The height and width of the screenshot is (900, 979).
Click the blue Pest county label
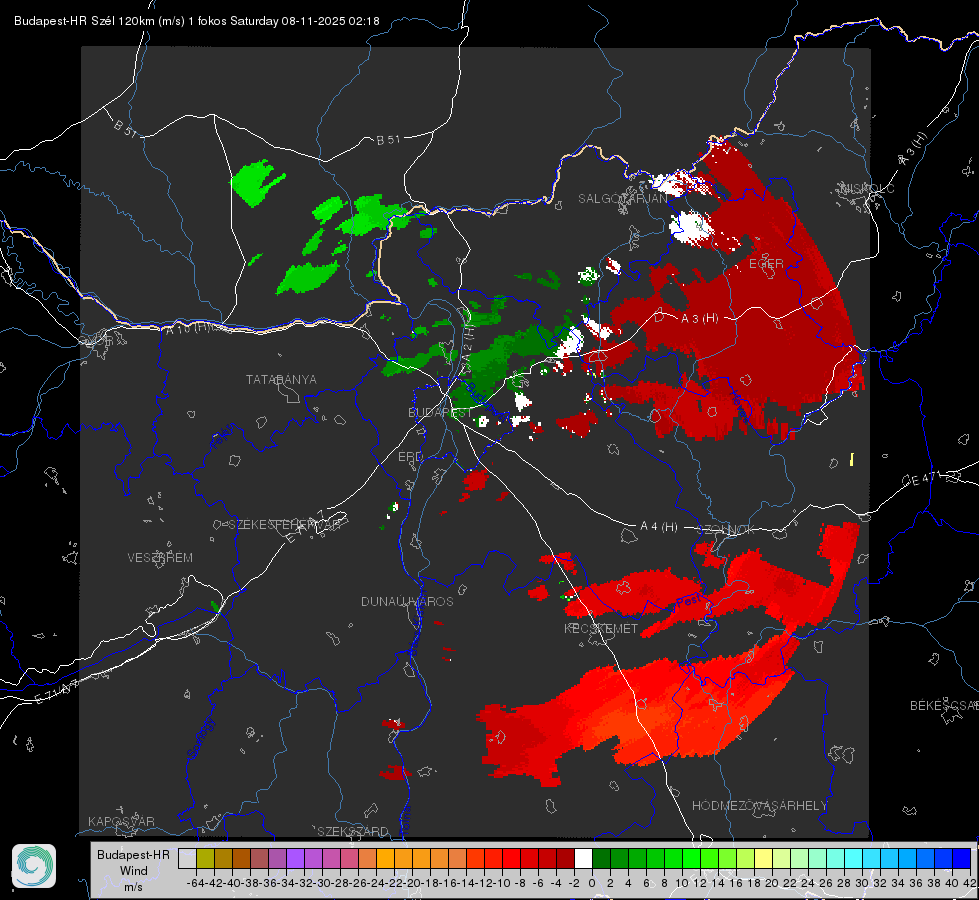pos(691,601)
